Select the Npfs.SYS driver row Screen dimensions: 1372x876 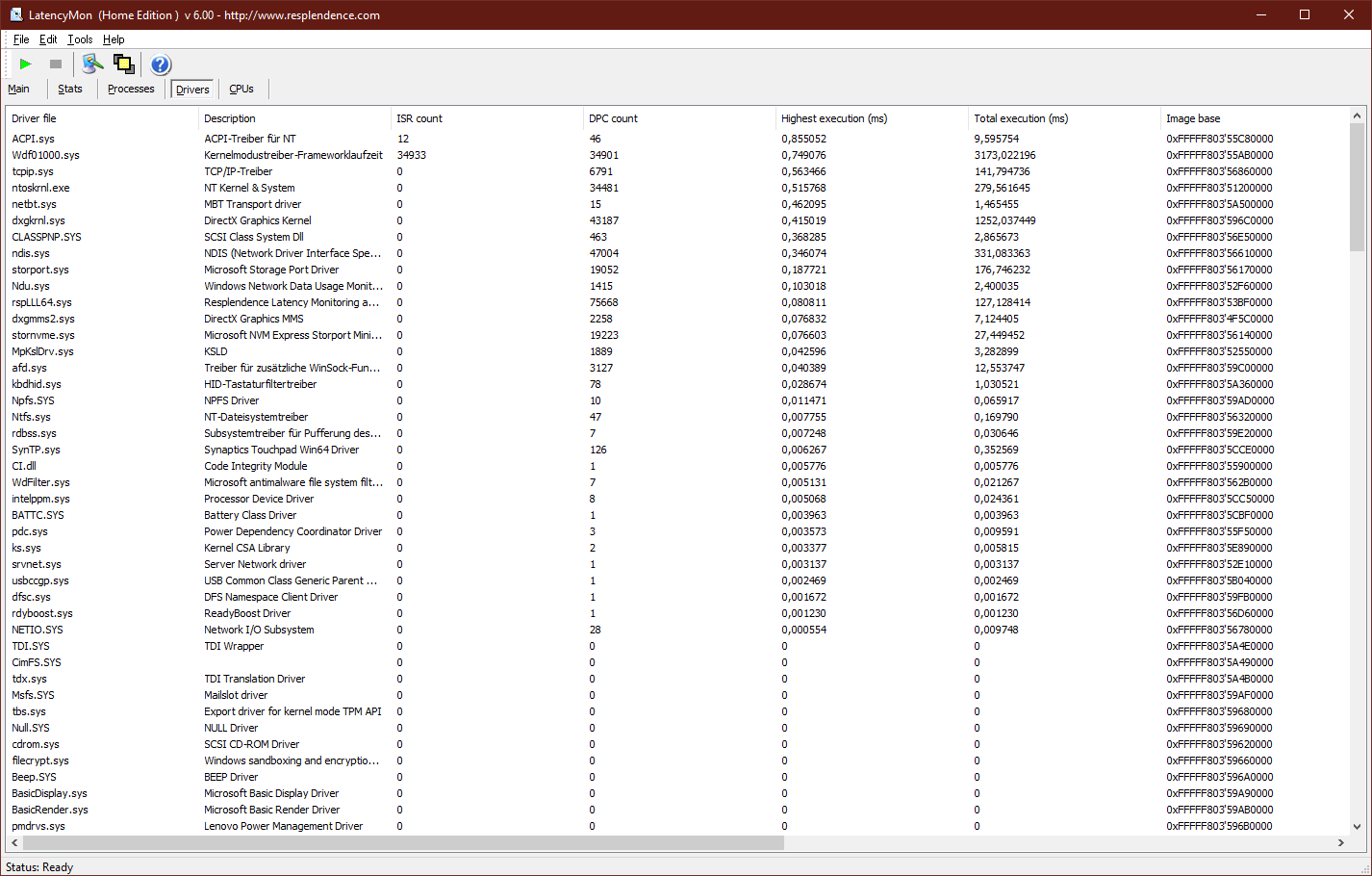(677, 400)
